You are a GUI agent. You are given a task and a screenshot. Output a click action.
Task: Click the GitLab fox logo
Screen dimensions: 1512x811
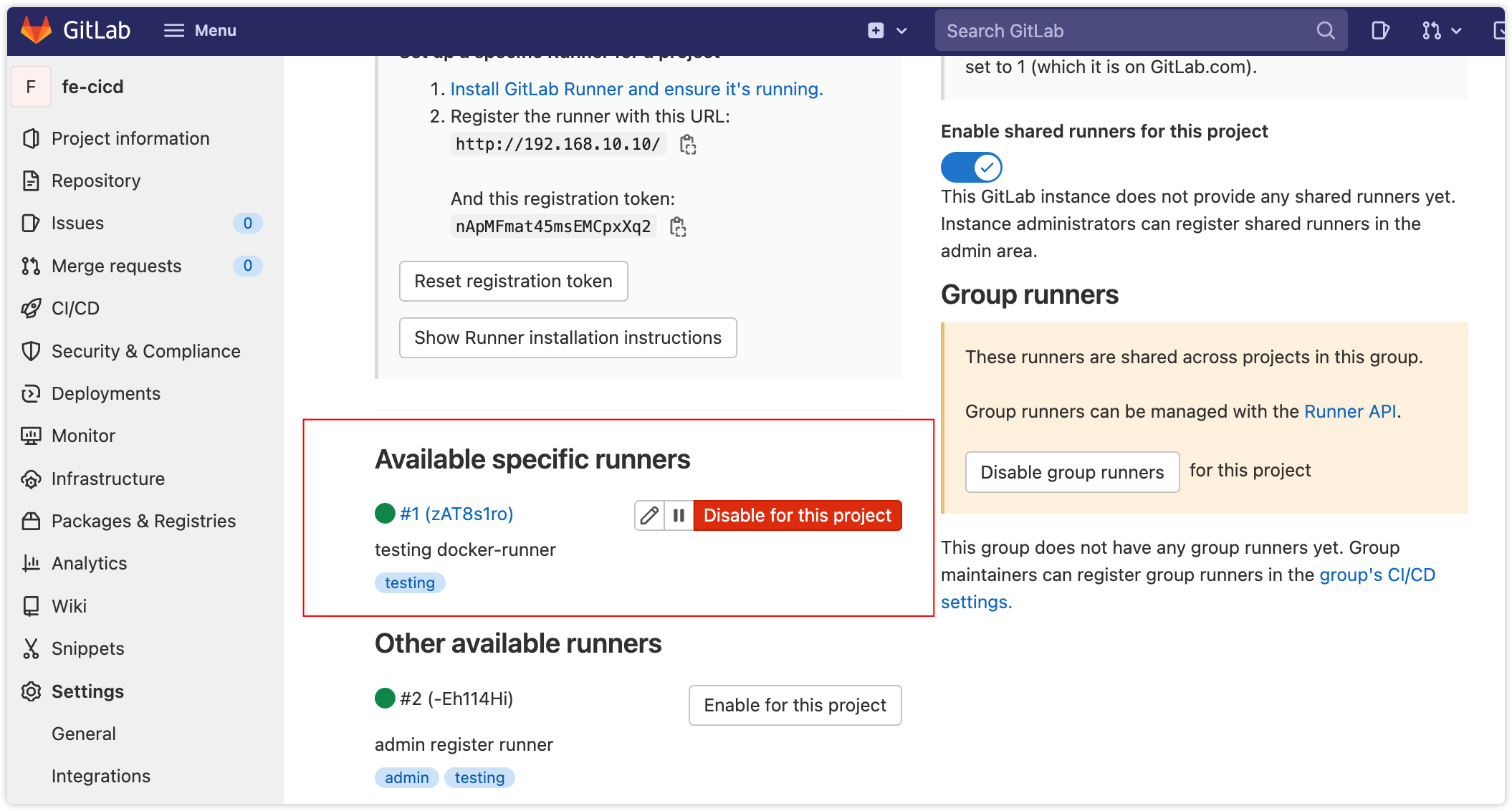[36, 30]
